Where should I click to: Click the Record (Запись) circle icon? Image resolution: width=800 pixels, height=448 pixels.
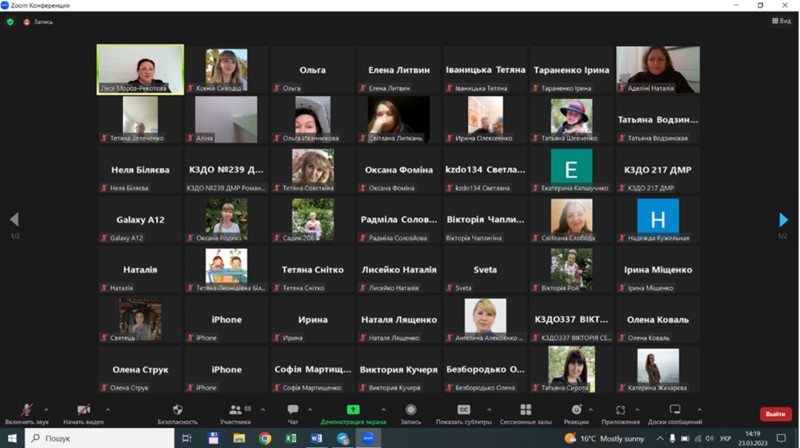point(411,410)
